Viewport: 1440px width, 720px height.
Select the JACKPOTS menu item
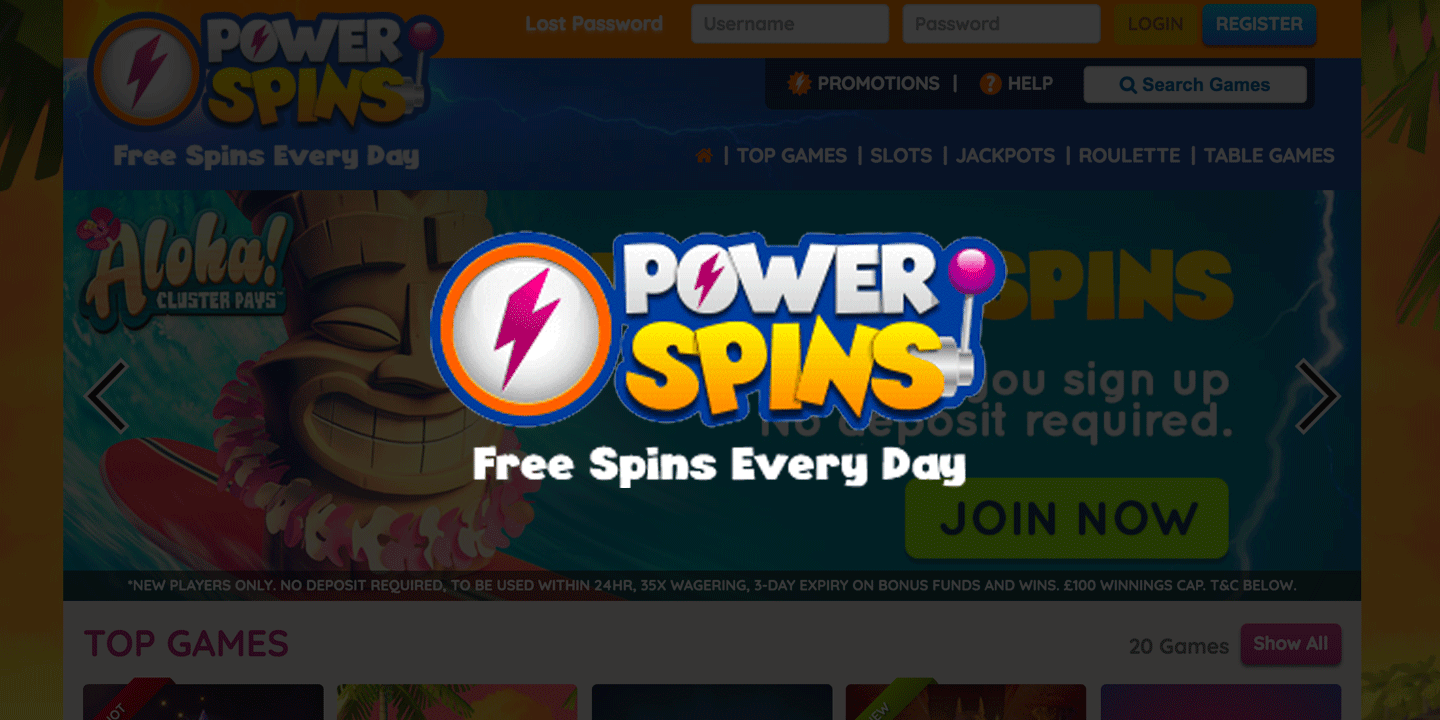[x=1005, y=156]
